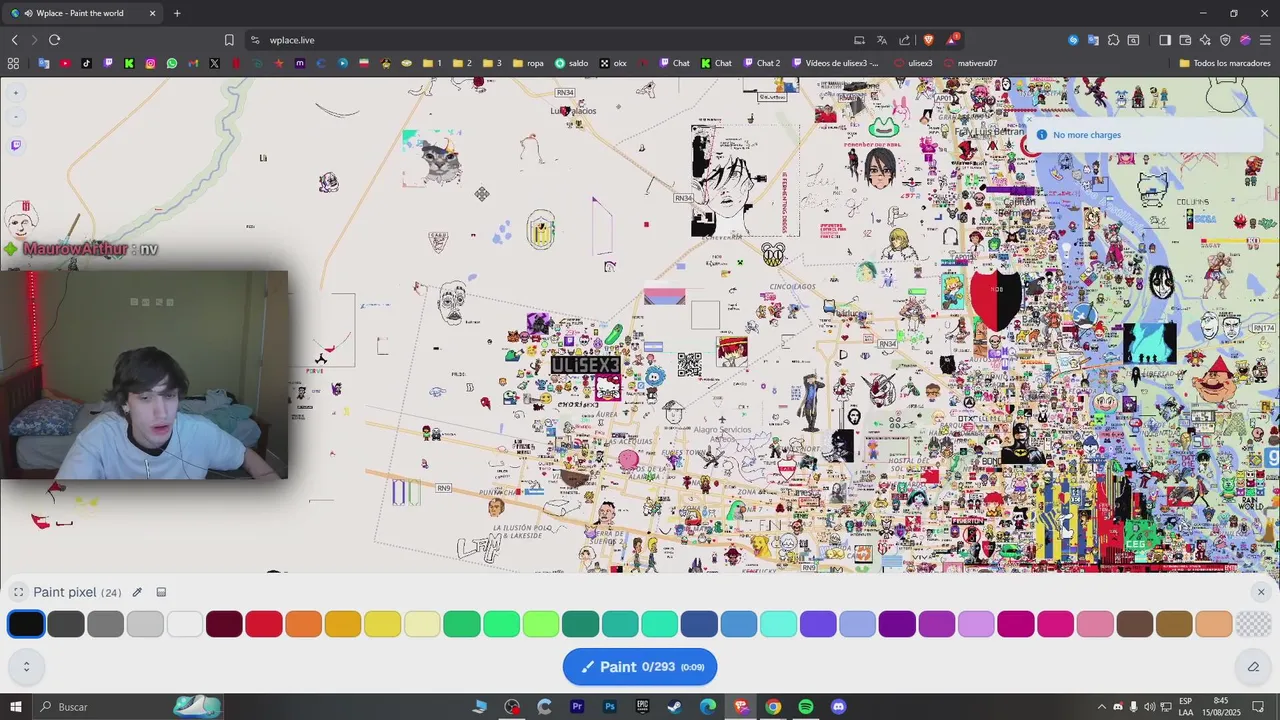1280x720 pixels.
Task: Open bookmark folder named 2
Action: point(462,63)
